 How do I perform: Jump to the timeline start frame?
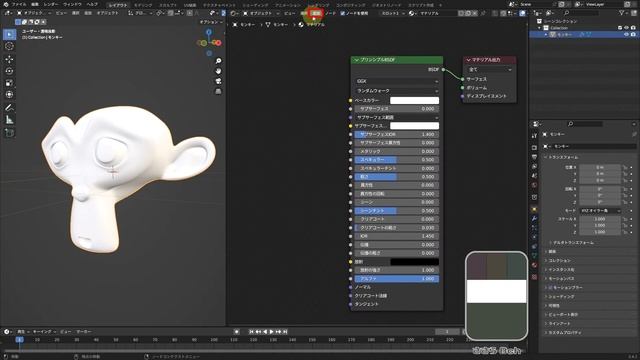click(251, 332)
